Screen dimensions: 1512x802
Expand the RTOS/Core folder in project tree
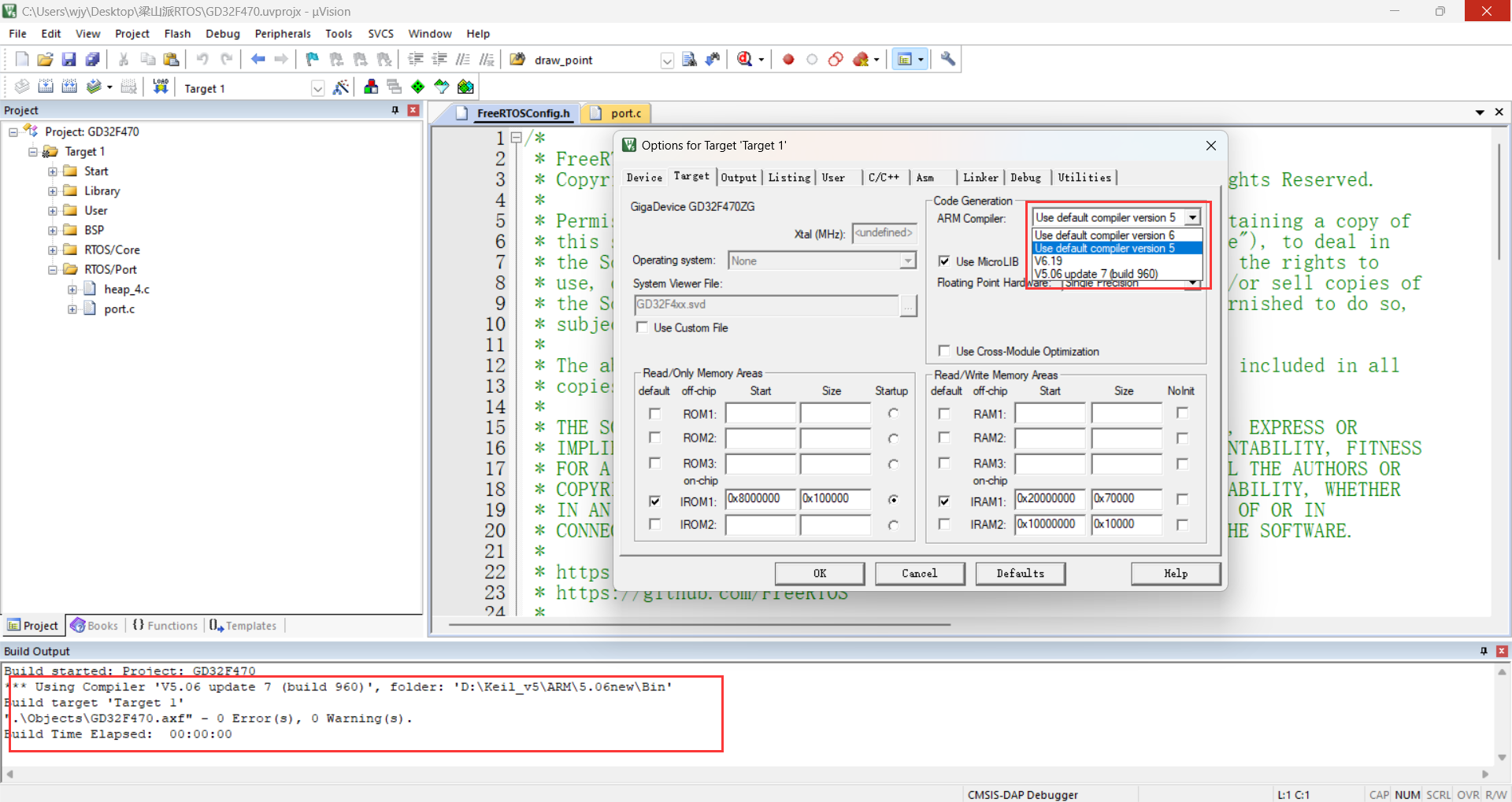53,250
